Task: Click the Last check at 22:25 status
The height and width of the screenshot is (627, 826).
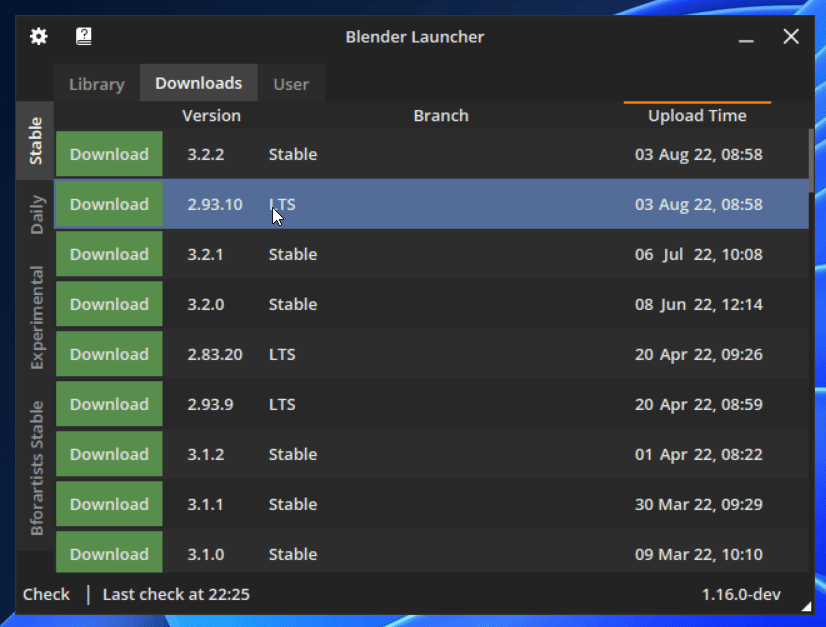Action: click(x=176, y=594)
